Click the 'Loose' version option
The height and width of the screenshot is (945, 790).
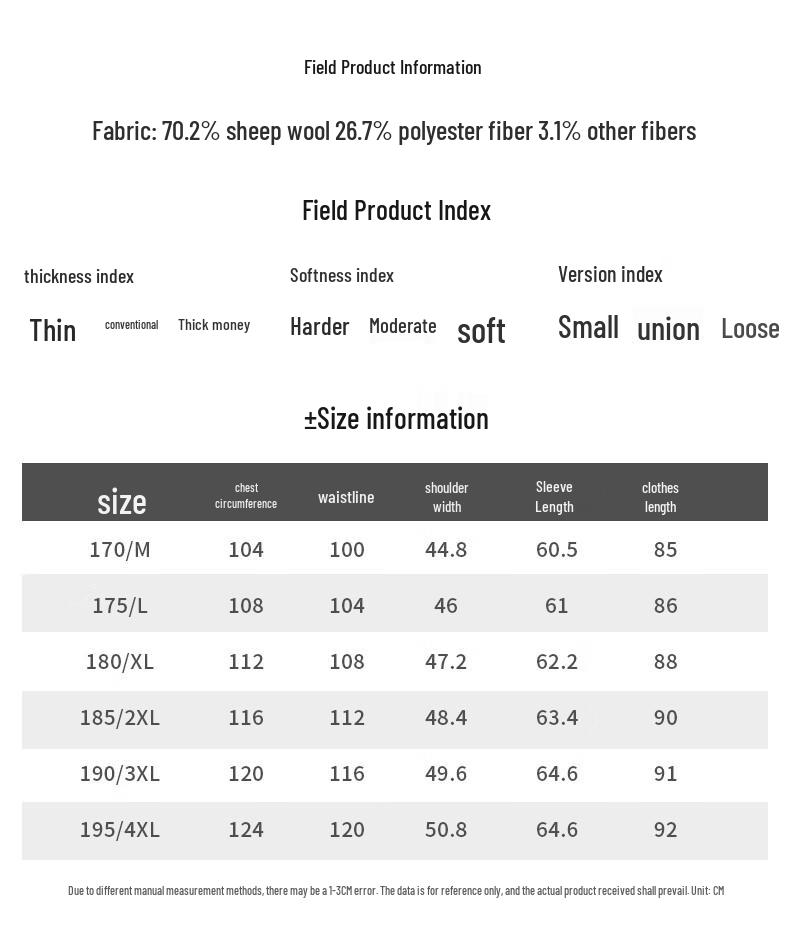tap(749, 328)
